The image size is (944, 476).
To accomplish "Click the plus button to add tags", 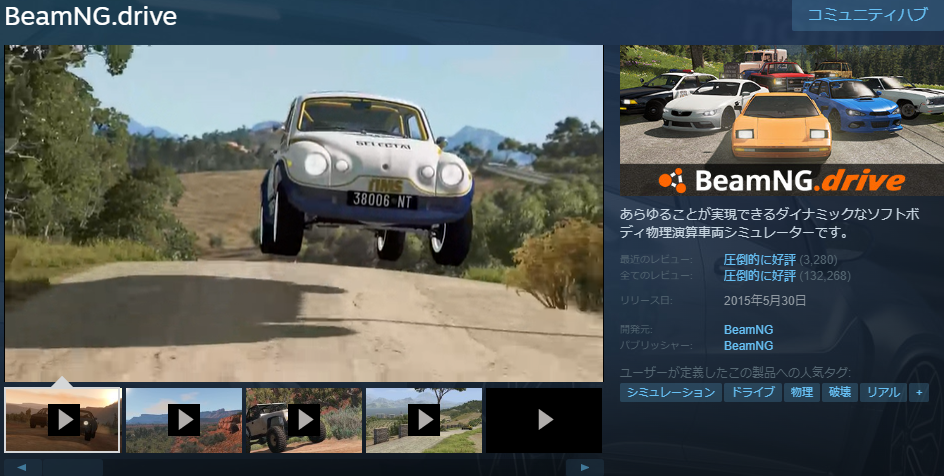I will click(x=919, y=392).
